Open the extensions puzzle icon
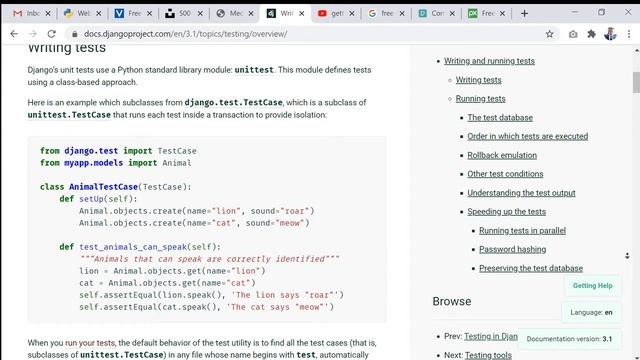 coord(591,34)
